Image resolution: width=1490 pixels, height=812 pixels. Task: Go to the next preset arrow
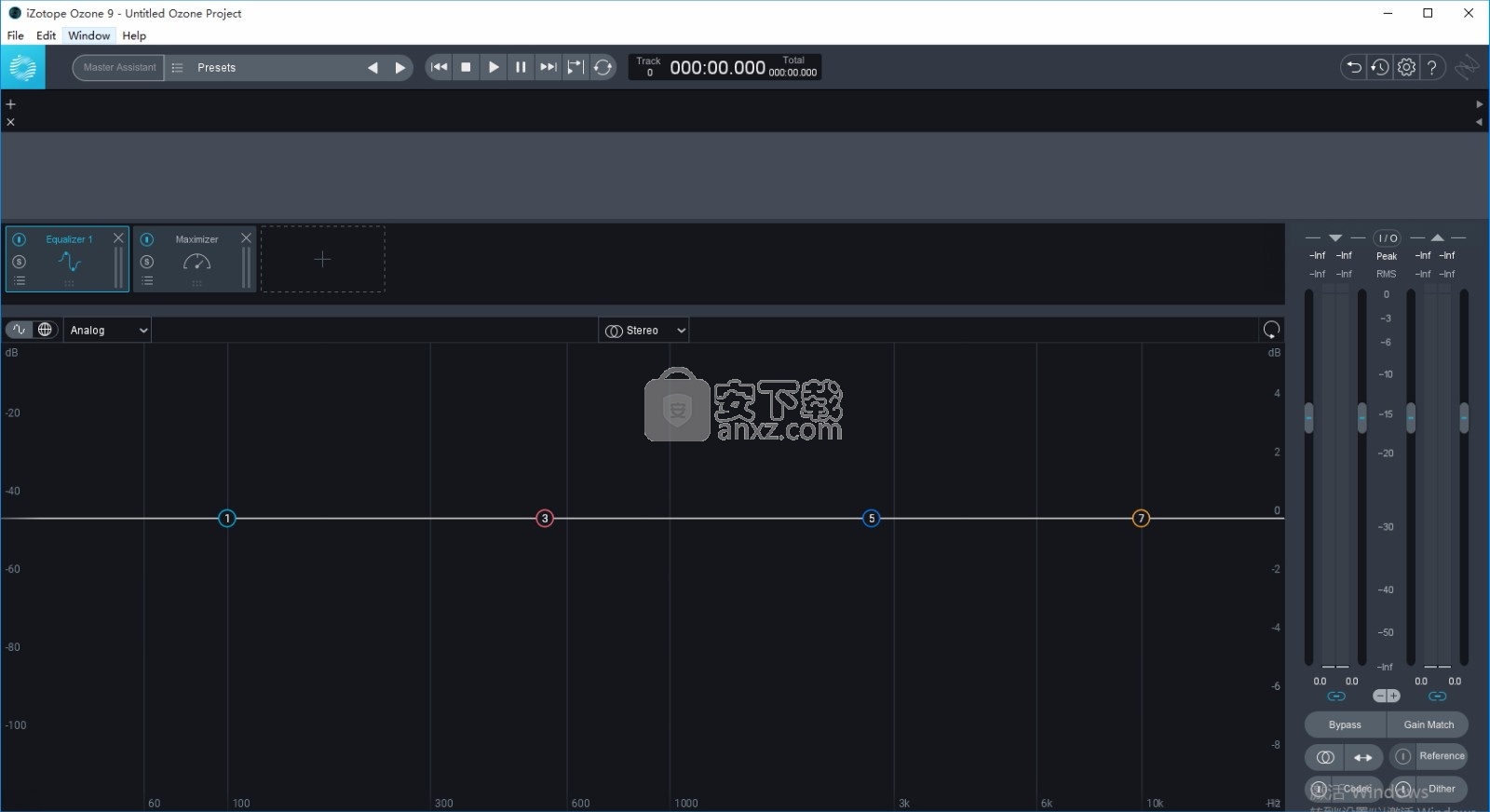coord(400,68)
